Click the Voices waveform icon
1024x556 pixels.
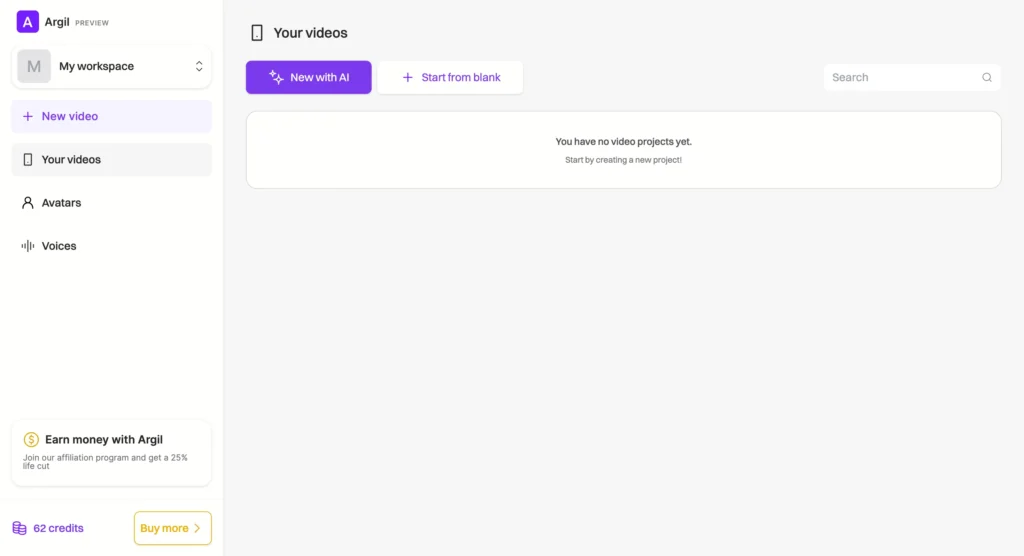point(27,246)
